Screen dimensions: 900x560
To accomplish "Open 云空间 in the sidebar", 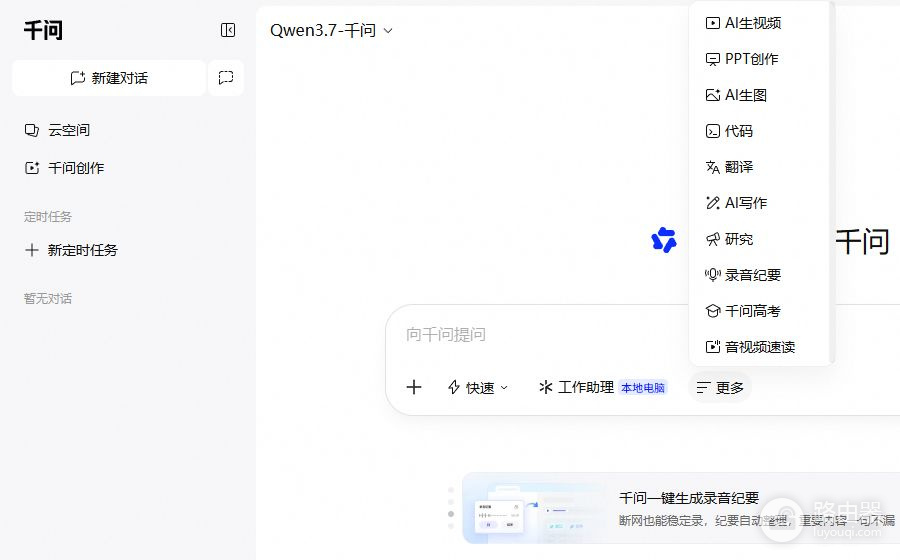I will pyautogui.click(x=57, y=130).
